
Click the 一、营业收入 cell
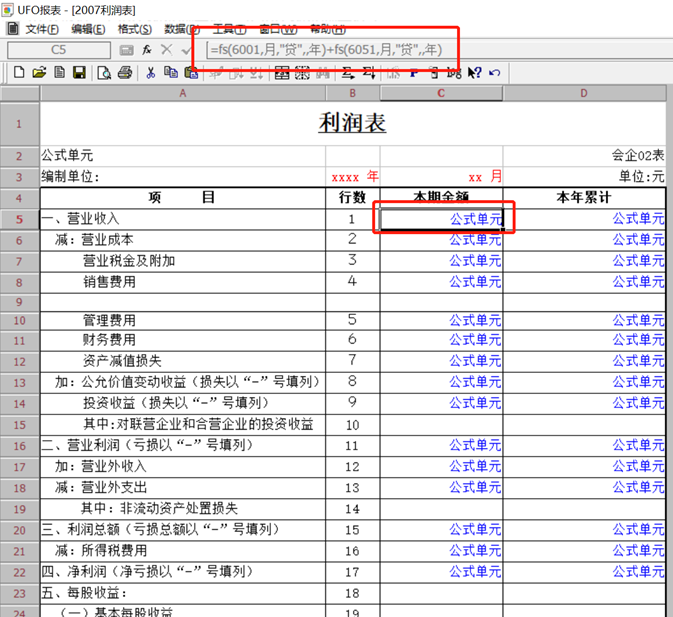pyautogui.click(x=183, y=219)
